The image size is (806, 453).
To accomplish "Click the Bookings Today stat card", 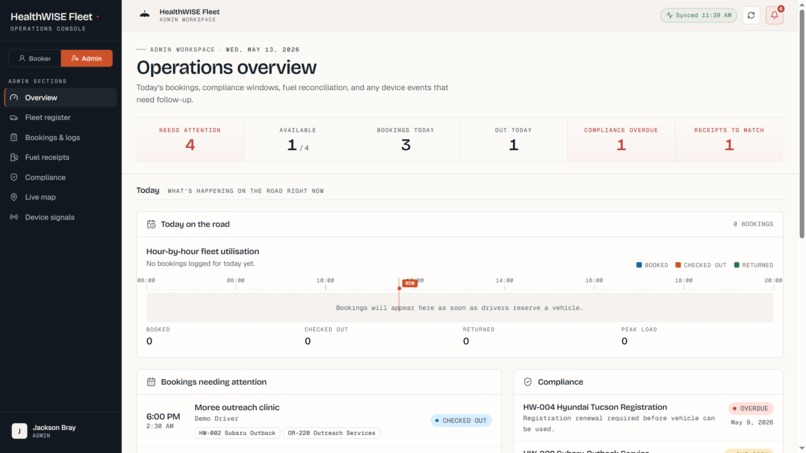I will click(x=406, y=140).
